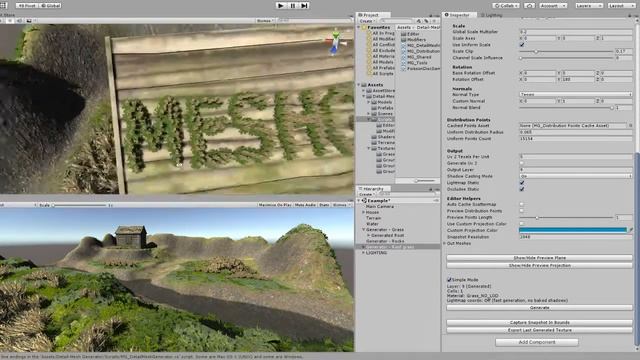The image size is (640, 360).
Task: Toggle Lightmap Static checkbox
Action: tap(522, 183)
